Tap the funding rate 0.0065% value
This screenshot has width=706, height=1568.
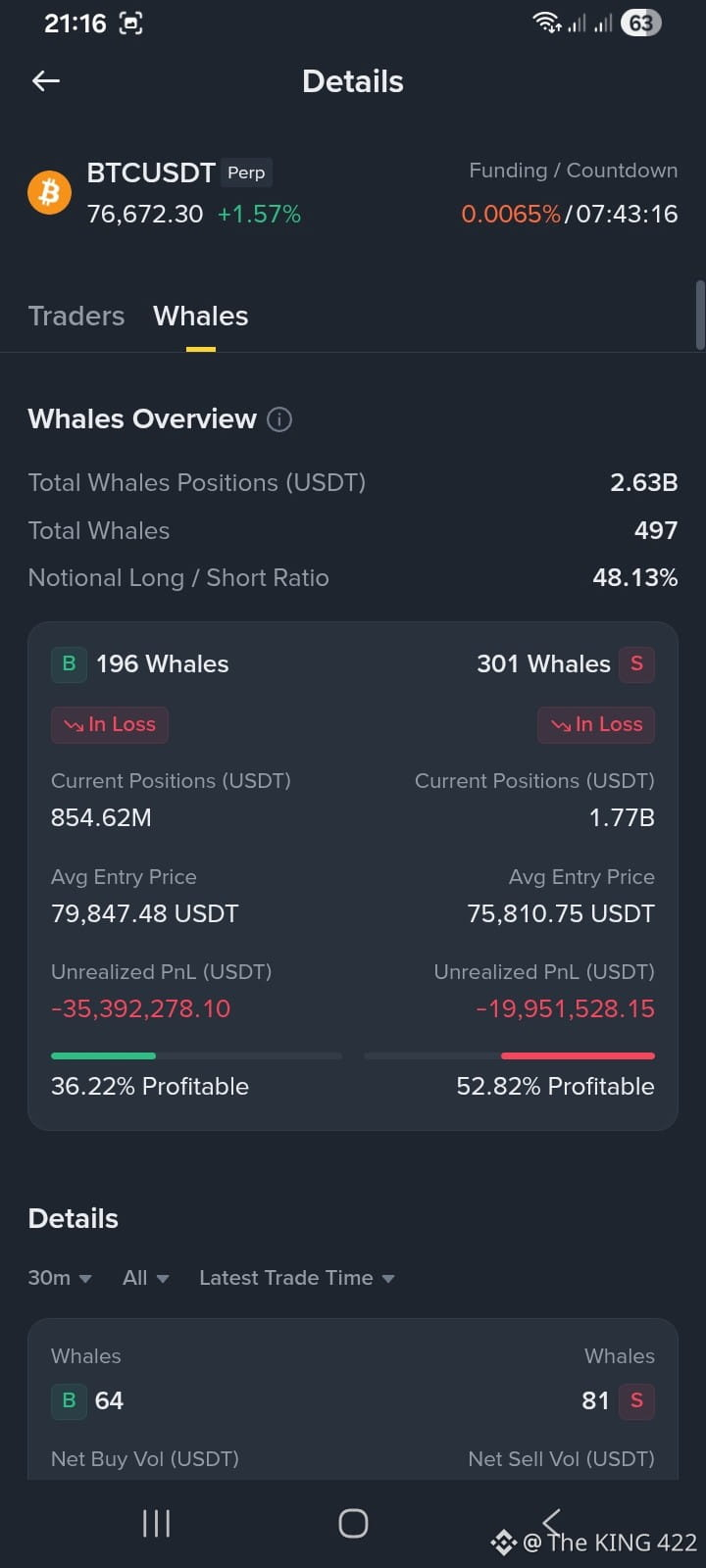pos(511,214)
